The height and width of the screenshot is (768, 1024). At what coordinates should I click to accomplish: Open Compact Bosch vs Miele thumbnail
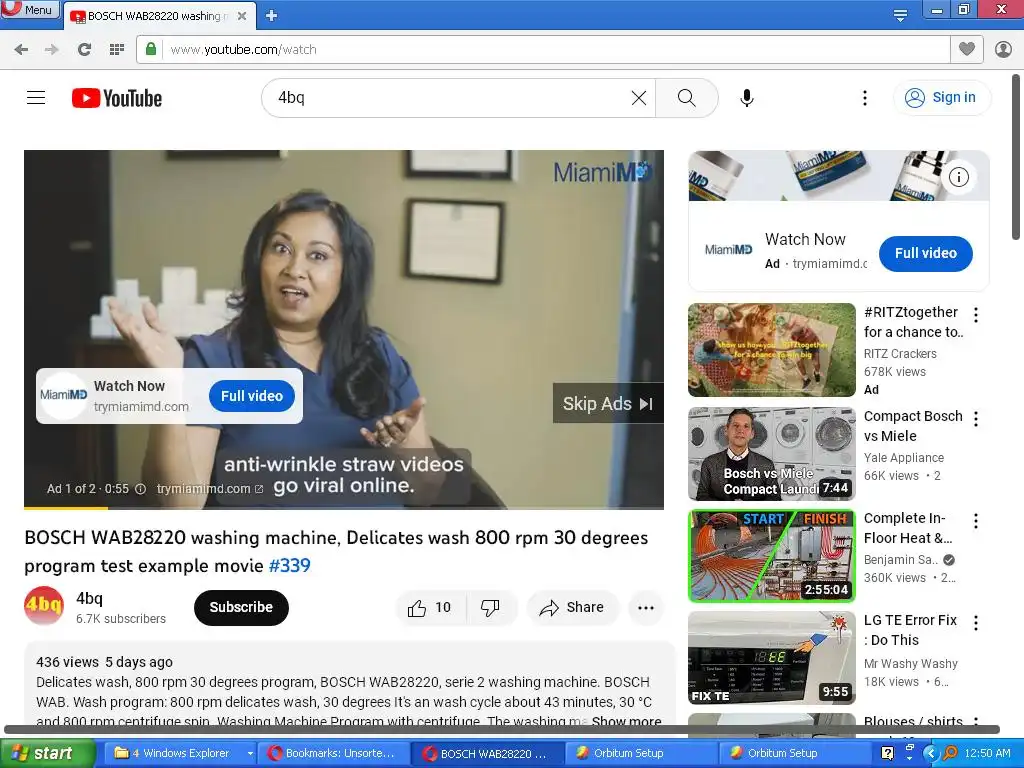click(x=771, y=453)
